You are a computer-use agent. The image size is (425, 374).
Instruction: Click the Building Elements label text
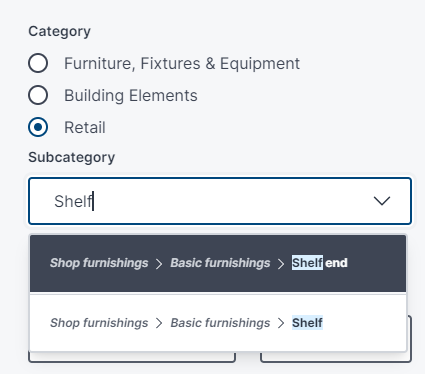131,96
